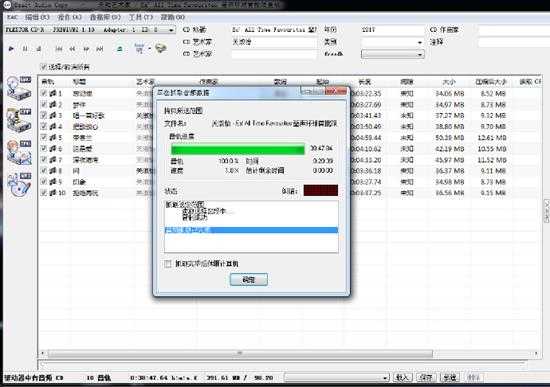Open the 编辑(E) Edit menu
This screenshot has width=550, height=387.
point(37,17)
